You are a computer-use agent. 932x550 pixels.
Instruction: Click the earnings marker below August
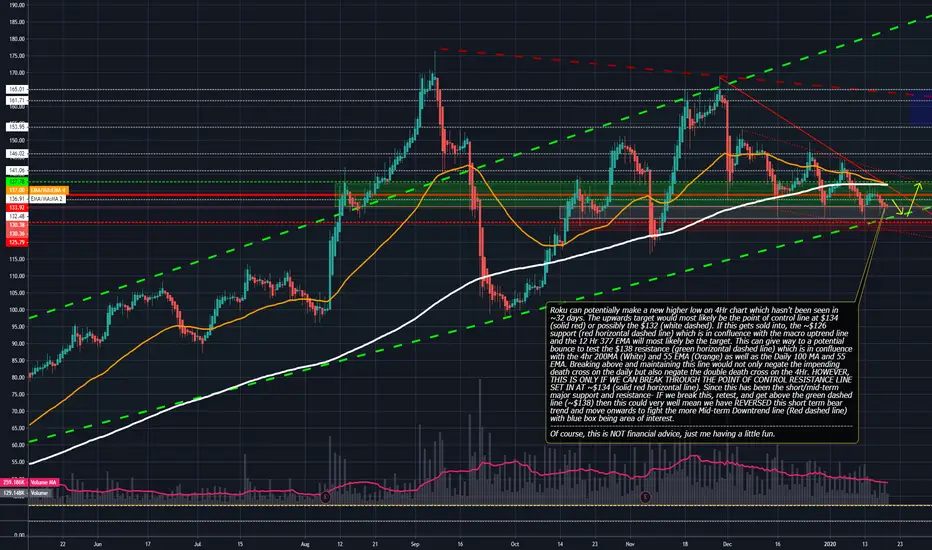pos(325,497)
